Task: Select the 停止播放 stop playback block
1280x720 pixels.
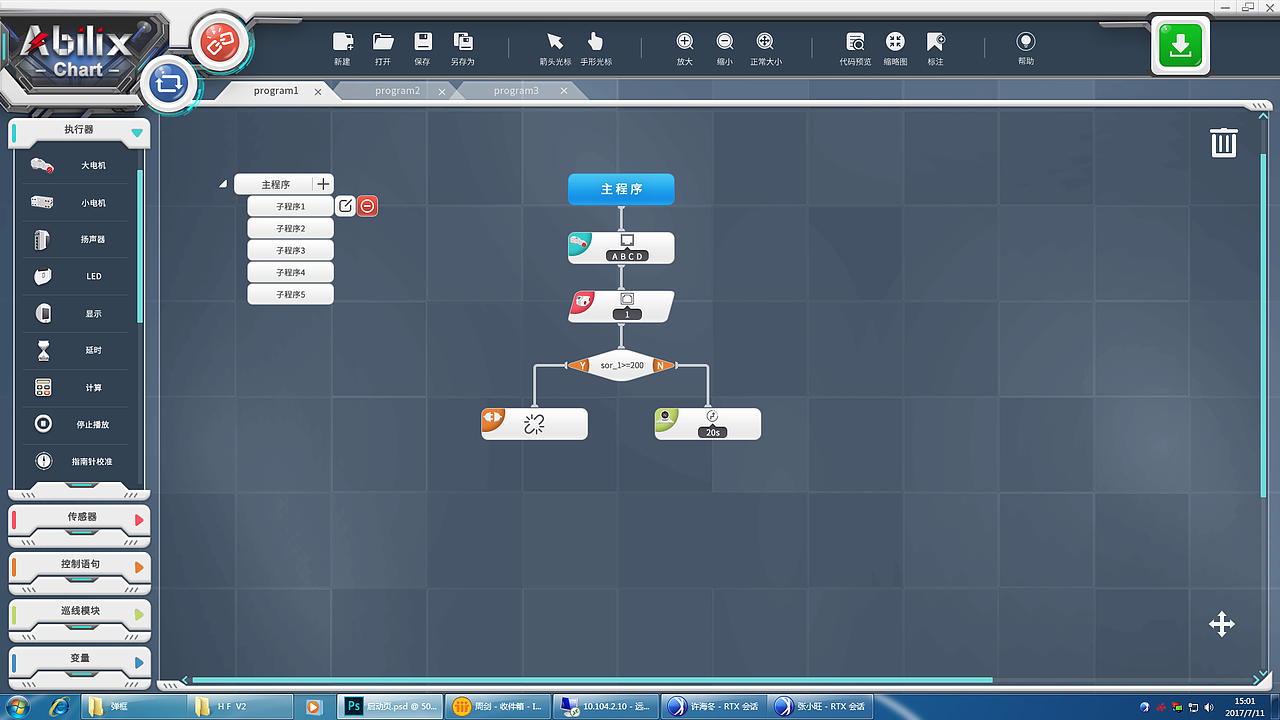Action: click(x=76, y=424)
